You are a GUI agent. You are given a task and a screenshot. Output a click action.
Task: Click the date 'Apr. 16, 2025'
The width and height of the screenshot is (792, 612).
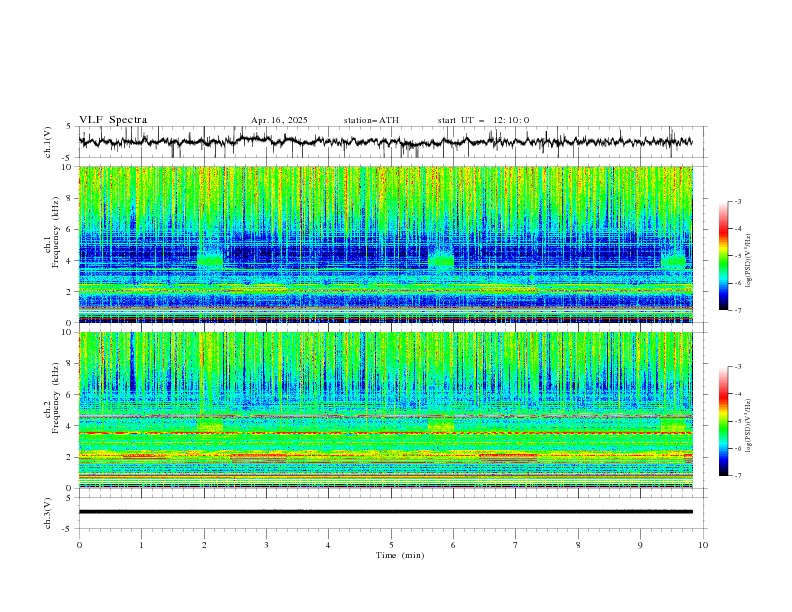279,120
